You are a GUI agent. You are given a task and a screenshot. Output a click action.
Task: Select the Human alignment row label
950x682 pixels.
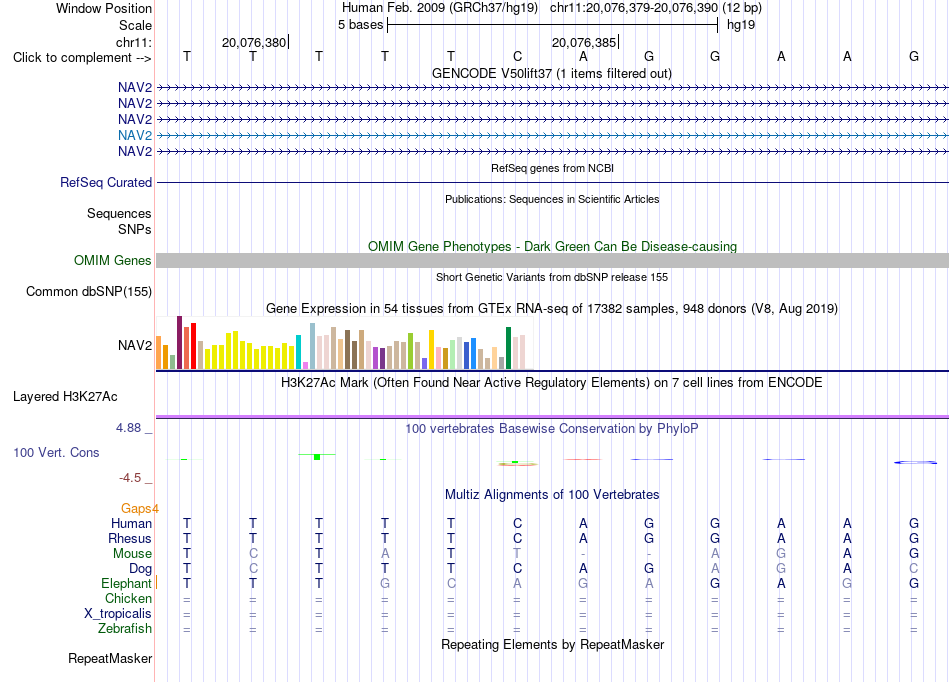click(131, 523)
